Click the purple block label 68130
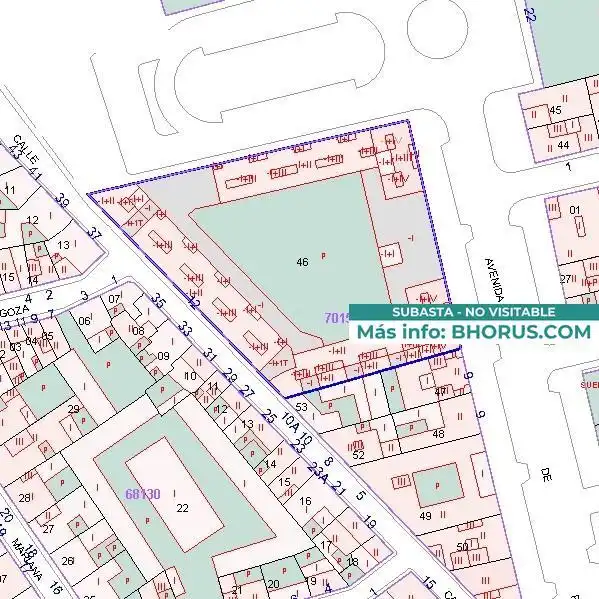Image resolution: width=599 pixels, height=599 pixels. point(143,494)
